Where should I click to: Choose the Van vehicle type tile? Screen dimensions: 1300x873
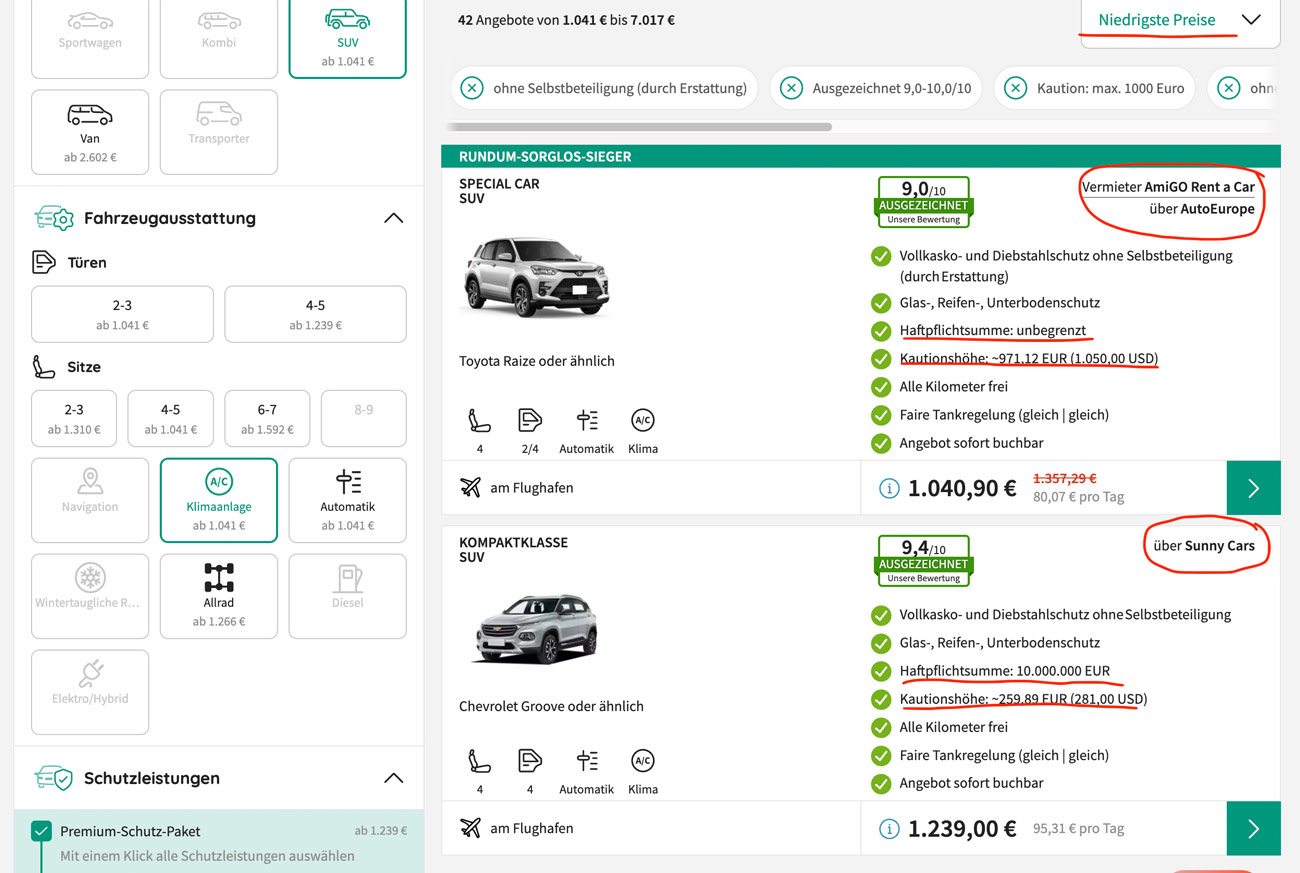(x=90, y=132)
